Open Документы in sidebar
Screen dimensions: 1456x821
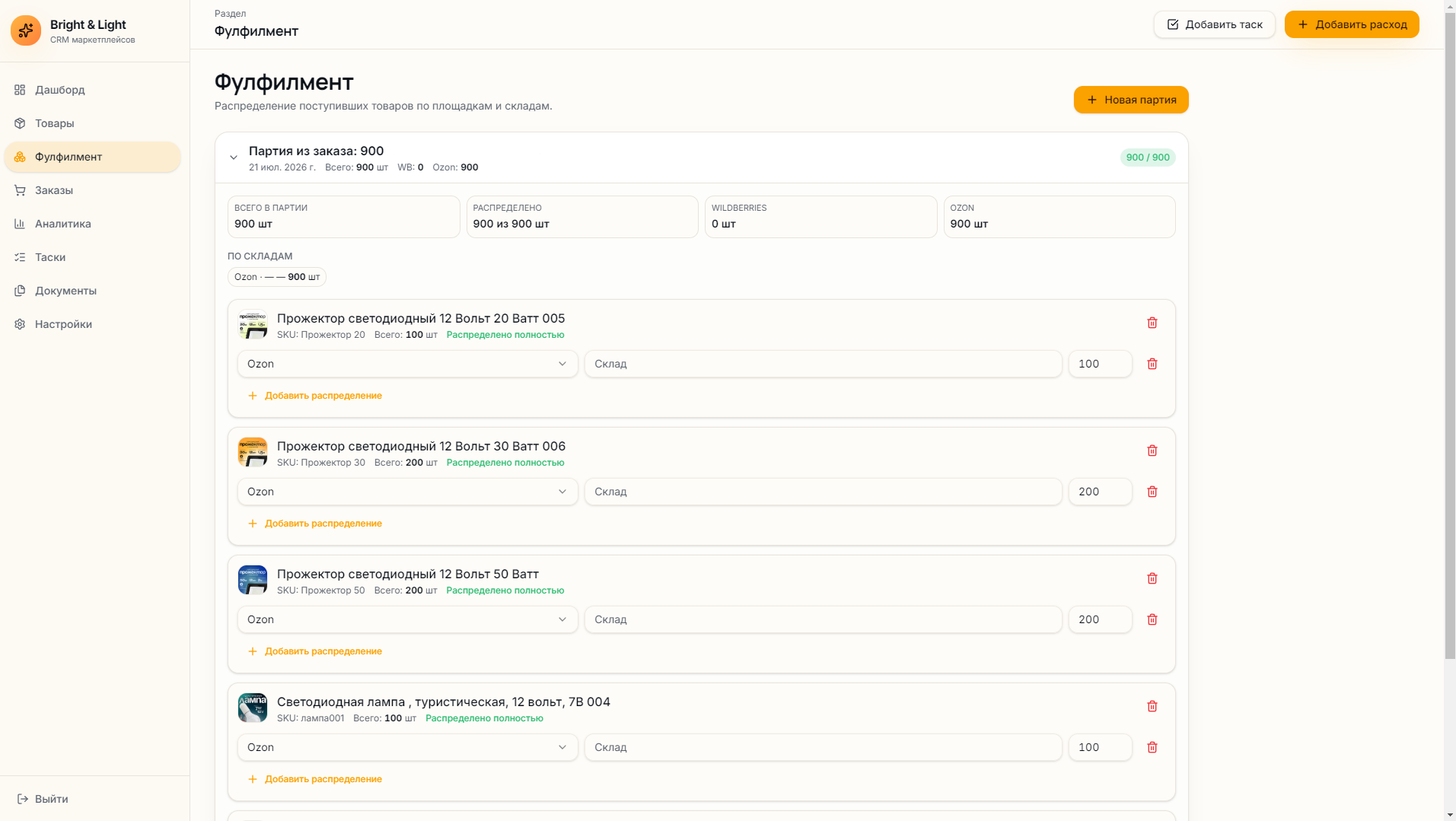[93, 291]
